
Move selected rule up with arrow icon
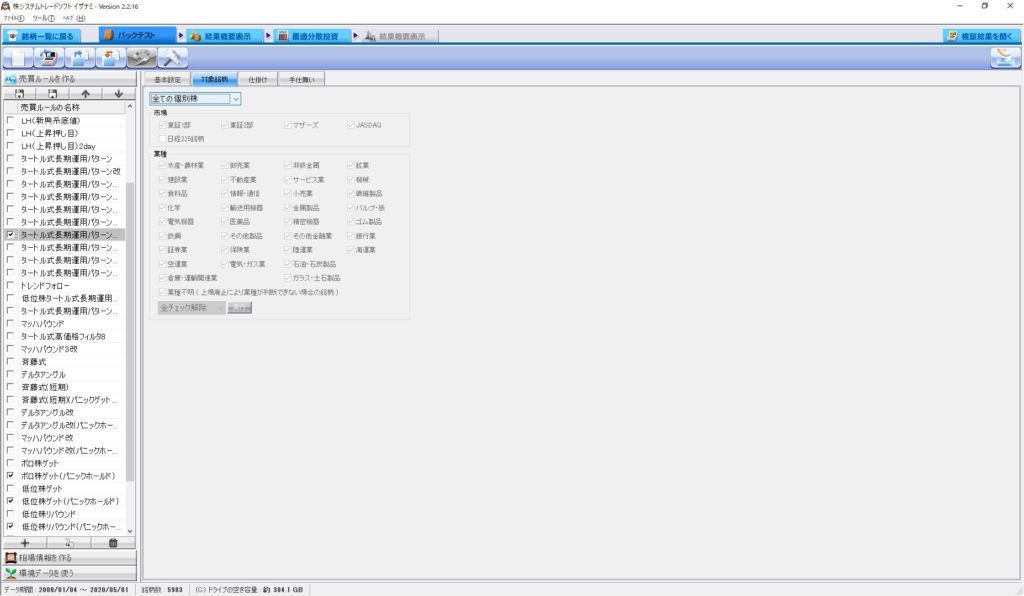pos(85,93)
